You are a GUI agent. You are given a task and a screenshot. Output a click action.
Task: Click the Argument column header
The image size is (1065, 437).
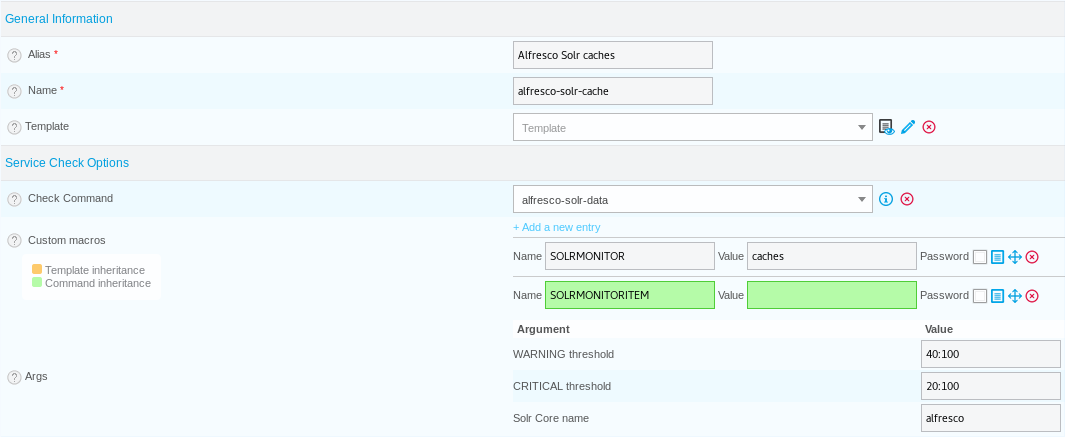(x=543, y=330)
